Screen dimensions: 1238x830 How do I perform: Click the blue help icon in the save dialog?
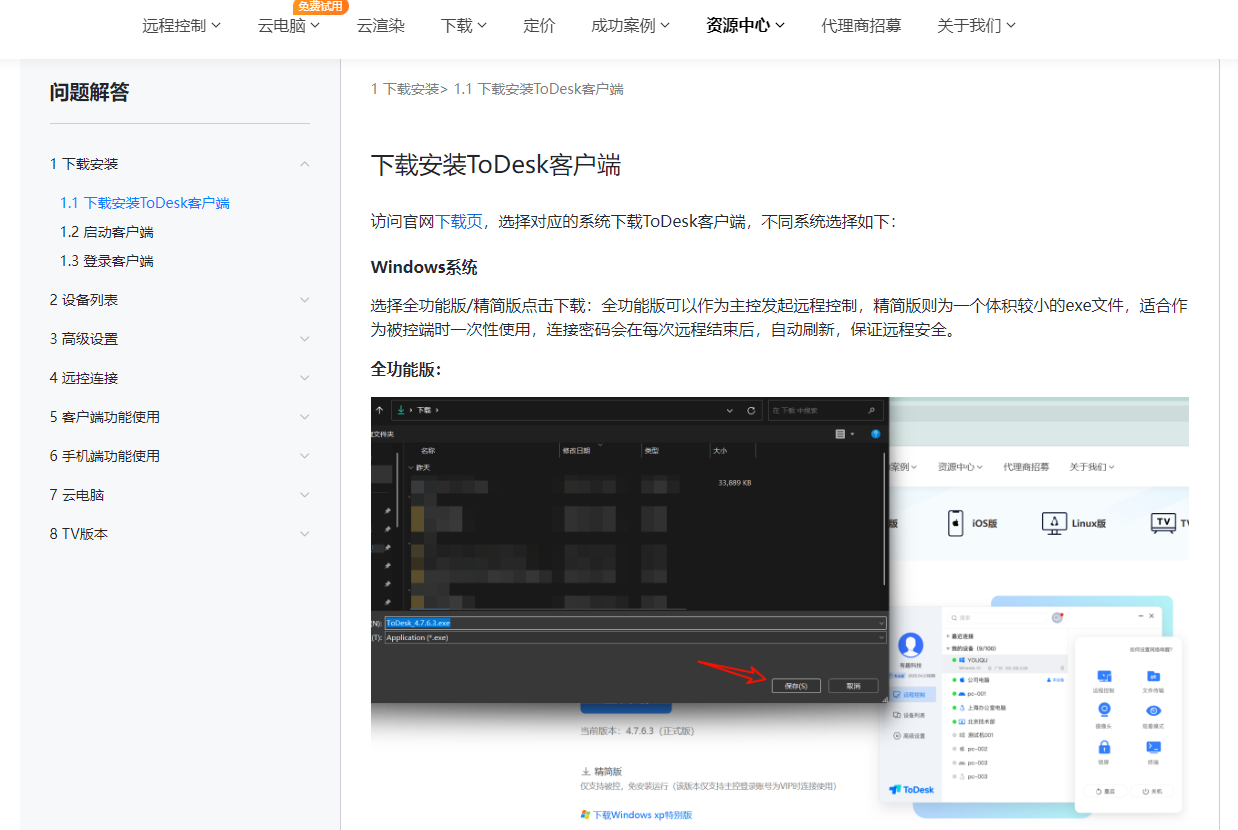pyautogui.click(x=876, y=434)
